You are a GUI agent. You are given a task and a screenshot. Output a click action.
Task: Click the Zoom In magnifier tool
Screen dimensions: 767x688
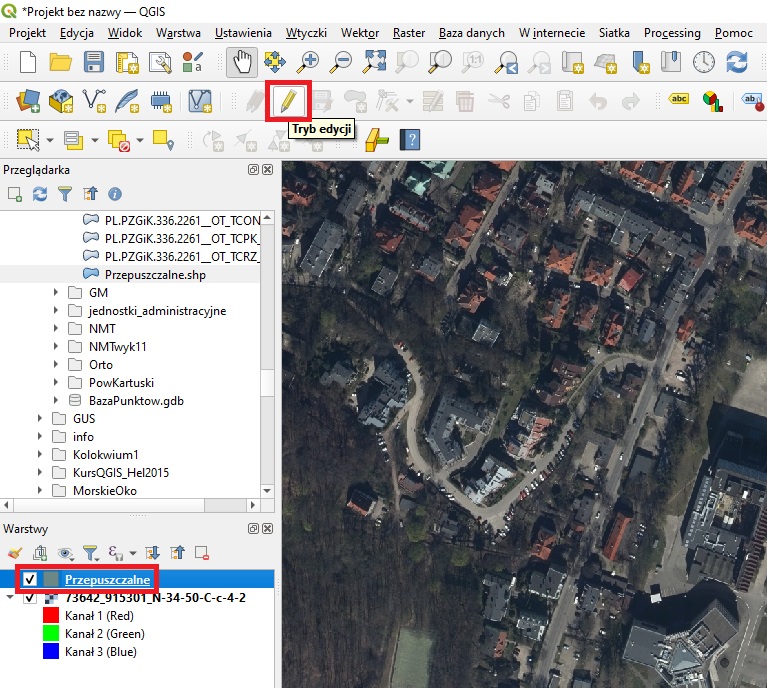tap(308, 62)
